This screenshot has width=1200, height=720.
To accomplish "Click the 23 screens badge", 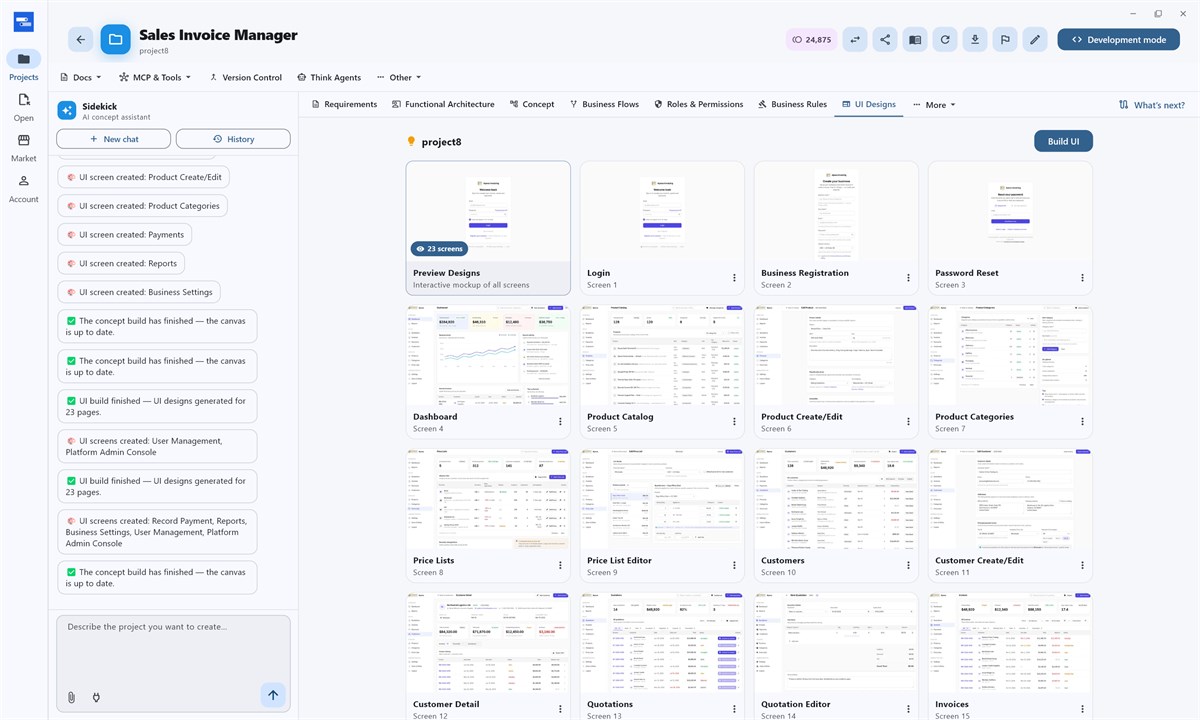I will (439, 248).
